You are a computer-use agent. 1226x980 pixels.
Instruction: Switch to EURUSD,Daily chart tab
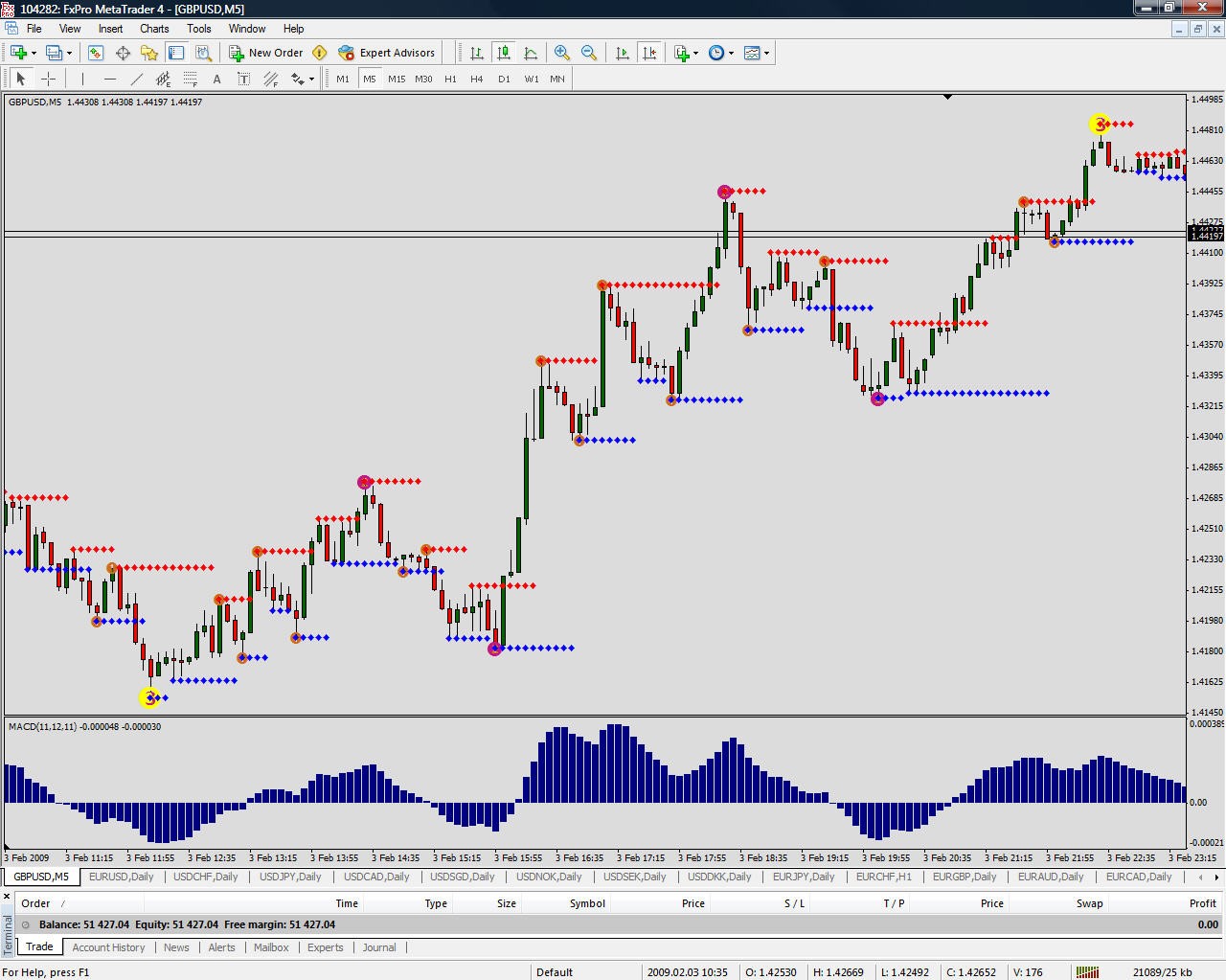[x=121, y=877]
